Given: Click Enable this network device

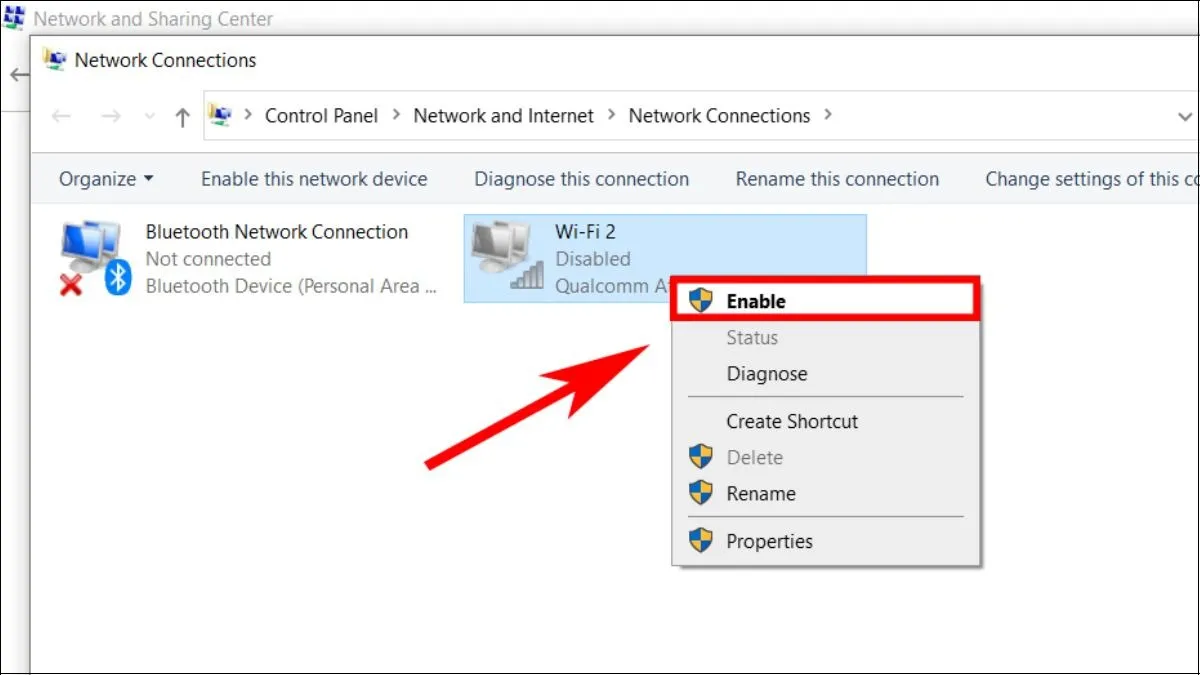Looking at the screenshot, I should [314, 179].
